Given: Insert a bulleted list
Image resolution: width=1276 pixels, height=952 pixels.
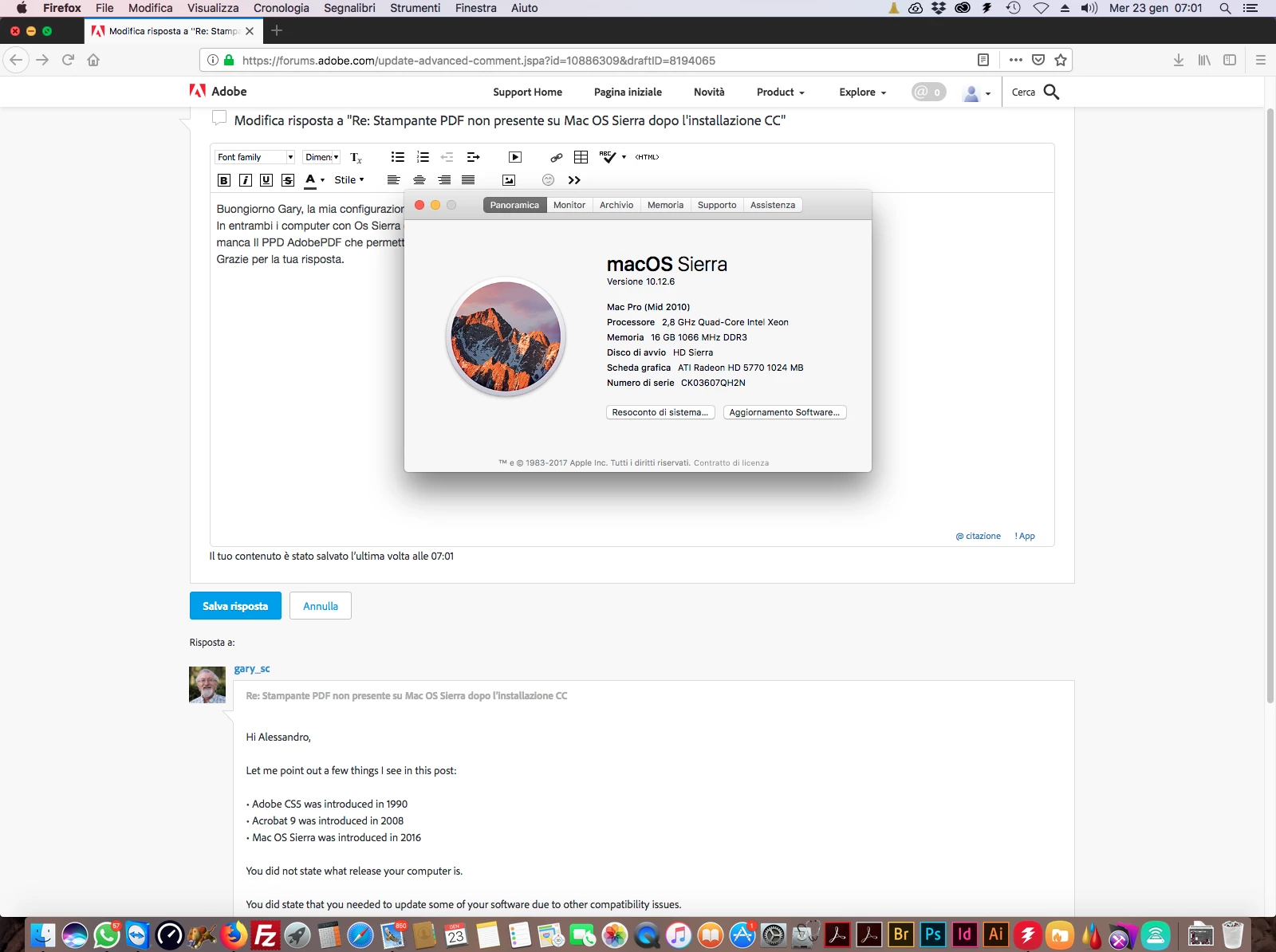Looking at the screenshot, I should [x=397, y=157].
